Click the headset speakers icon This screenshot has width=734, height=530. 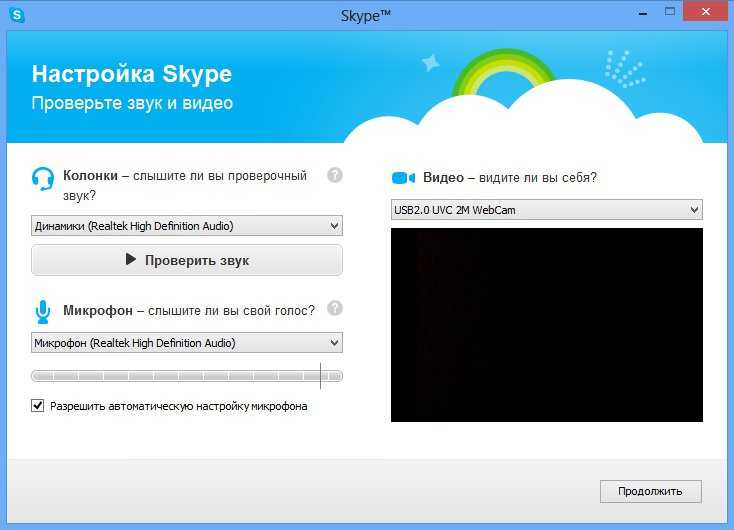point(43,179)
